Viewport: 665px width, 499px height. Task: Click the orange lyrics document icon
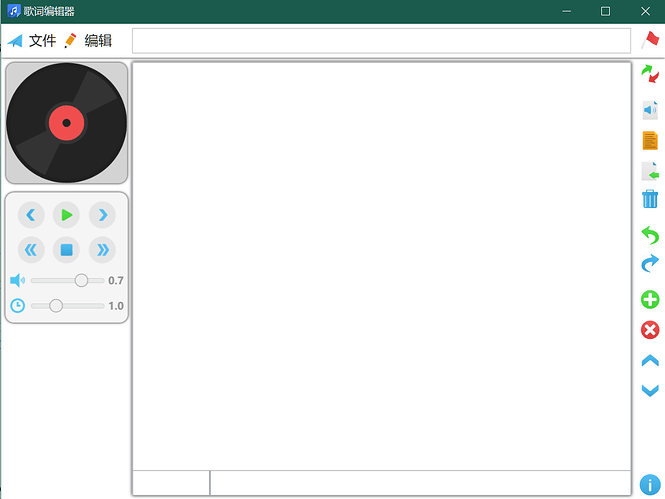650,141
